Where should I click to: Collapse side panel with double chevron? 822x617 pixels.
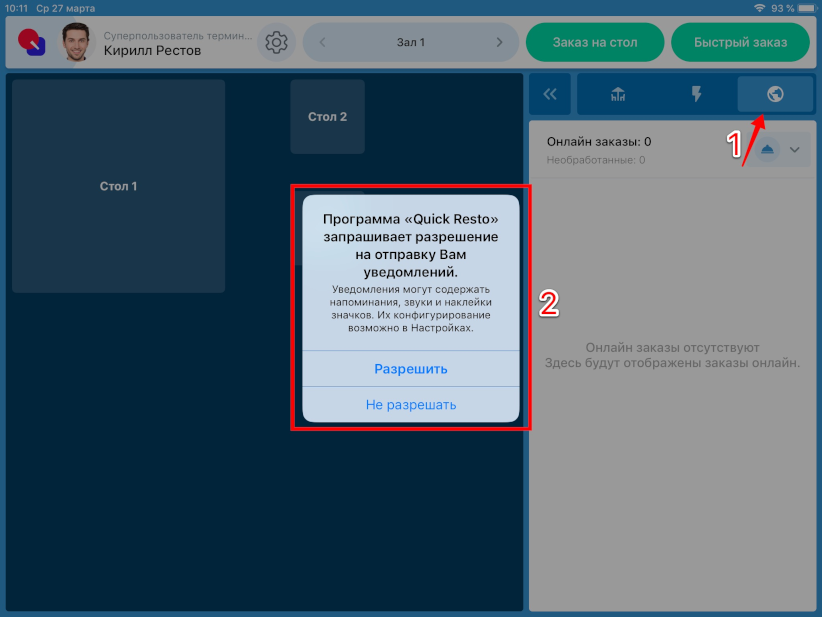tap(550, 94)
